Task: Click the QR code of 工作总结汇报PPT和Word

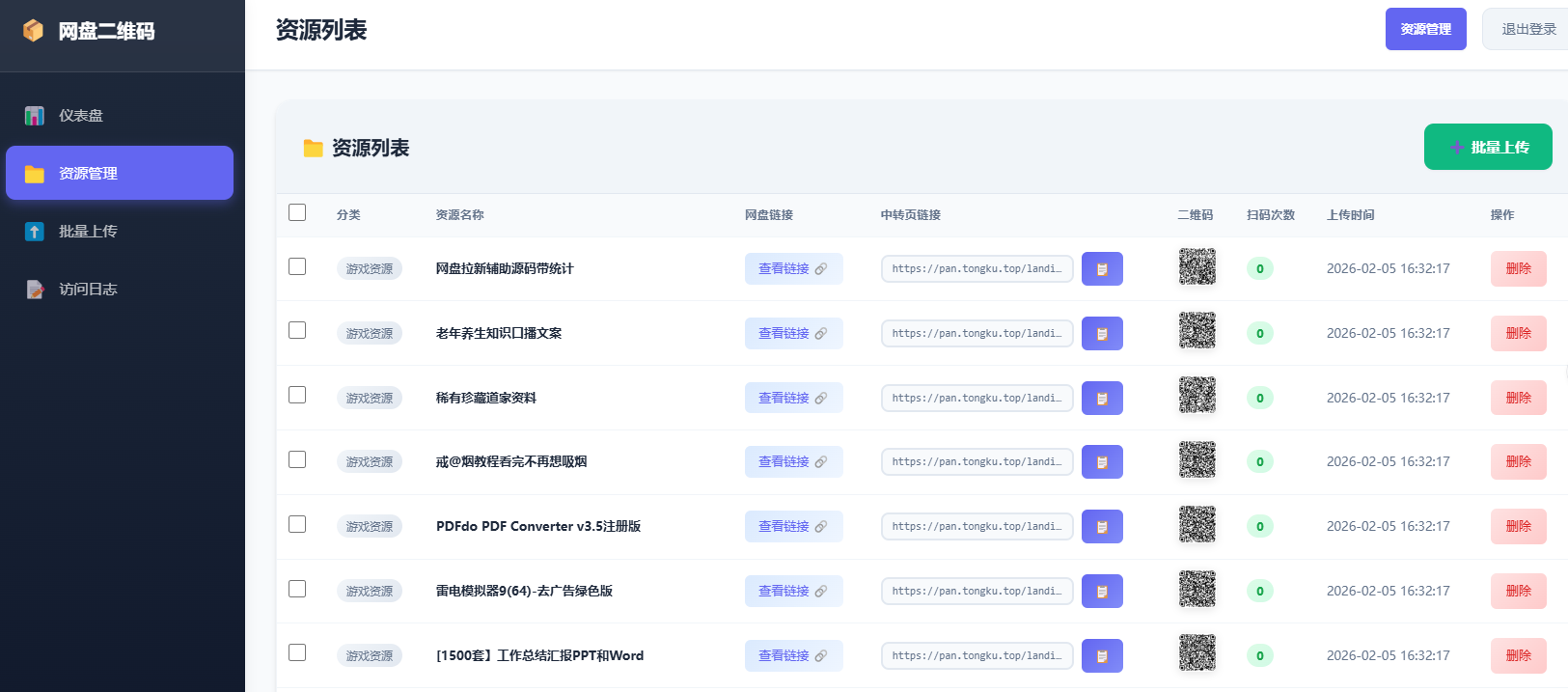Action: point(1197,653)
